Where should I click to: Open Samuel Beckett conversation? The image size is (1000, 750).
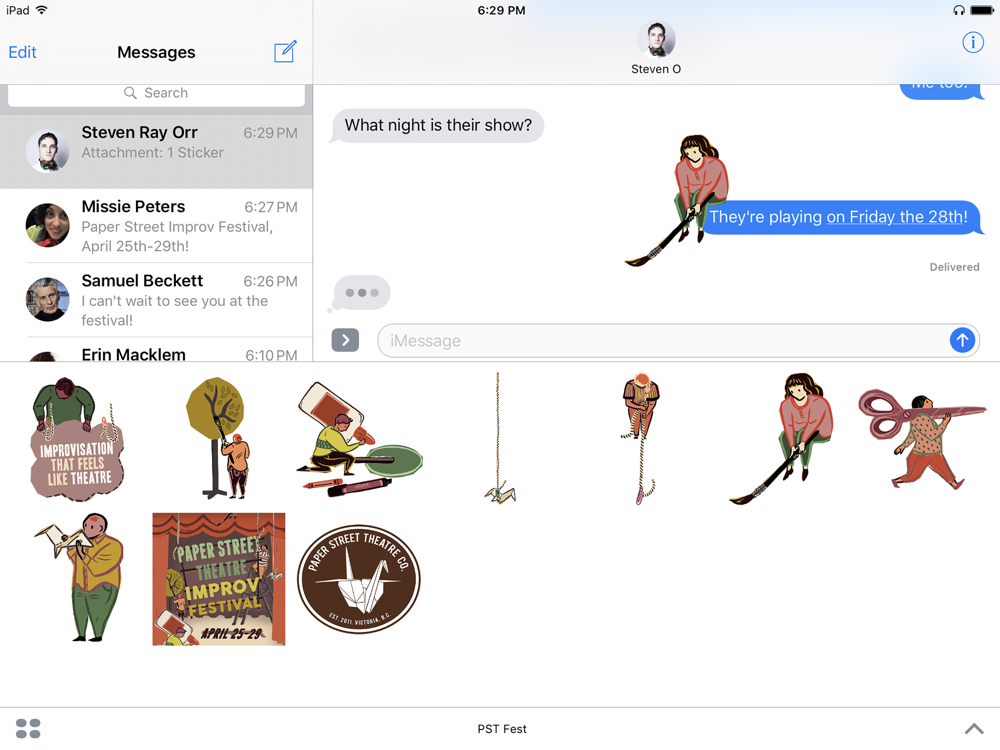click(156, 300)
